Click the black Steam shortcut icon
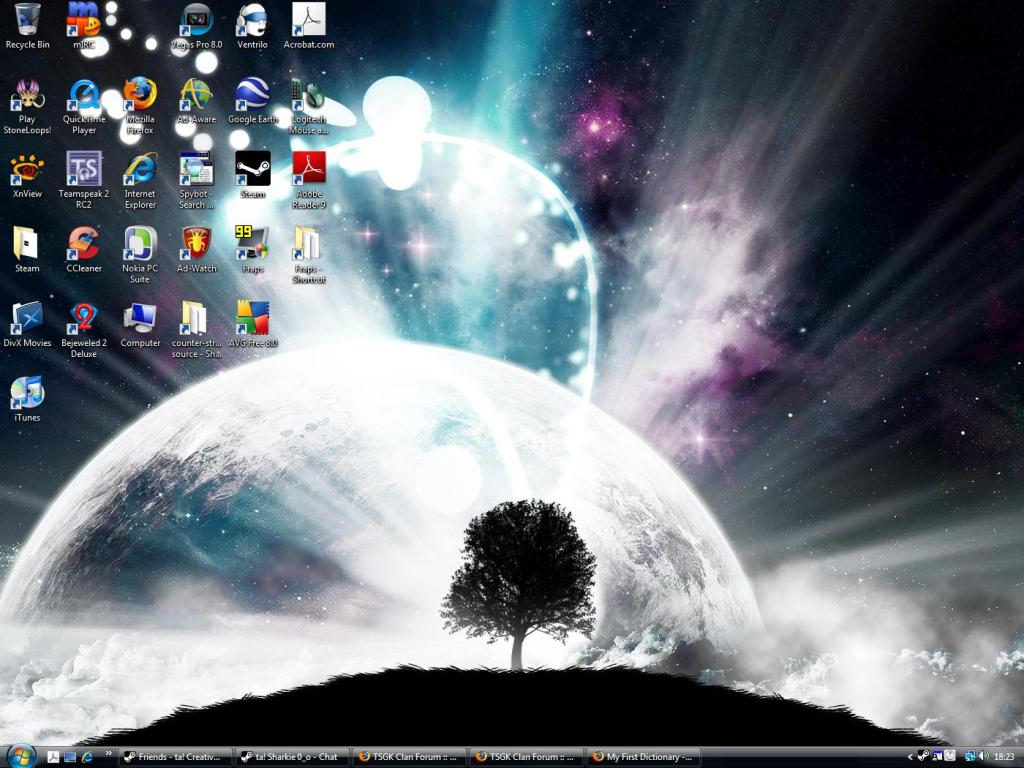 pyautogui.click(x=252, y=168)
